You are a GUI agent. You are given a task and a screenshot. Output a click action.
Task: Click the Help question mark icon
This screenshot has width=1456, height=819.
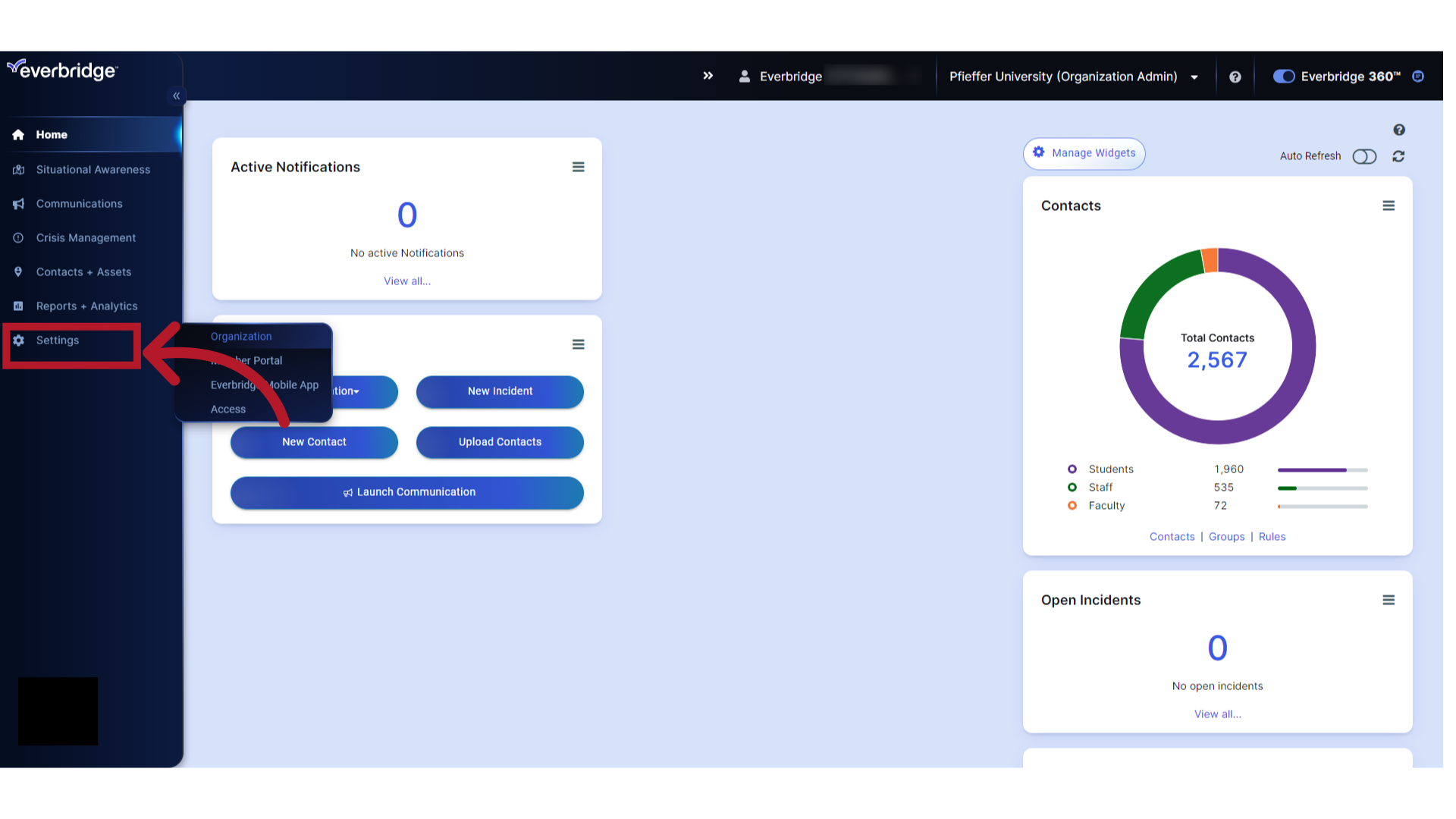(x=1235, y=76)
